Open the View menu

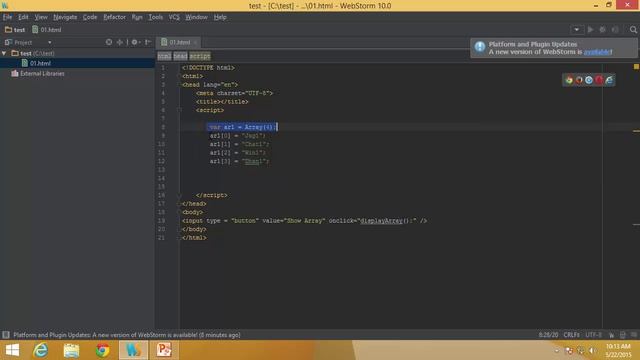[x=41, y=17]
